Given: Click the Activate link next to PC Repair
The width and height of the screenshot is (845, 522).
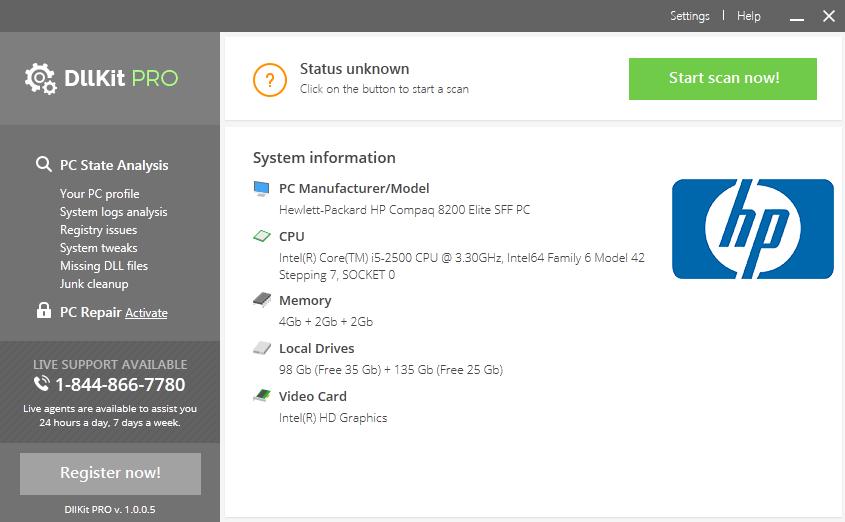Looking at the screenshot, I should pos(146,313).
